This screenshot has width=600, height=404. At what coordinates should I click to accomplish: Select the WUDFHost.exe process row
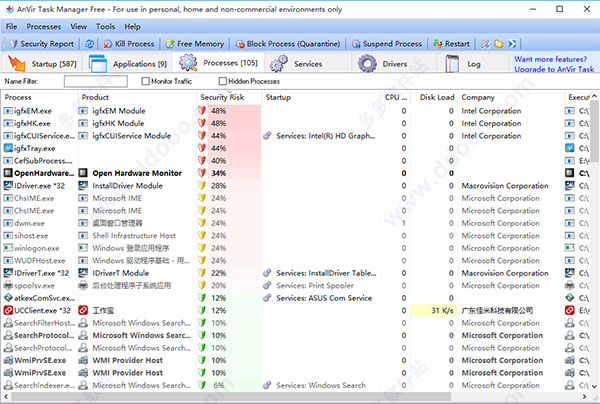pyautogui.click(x=295, y=261)
